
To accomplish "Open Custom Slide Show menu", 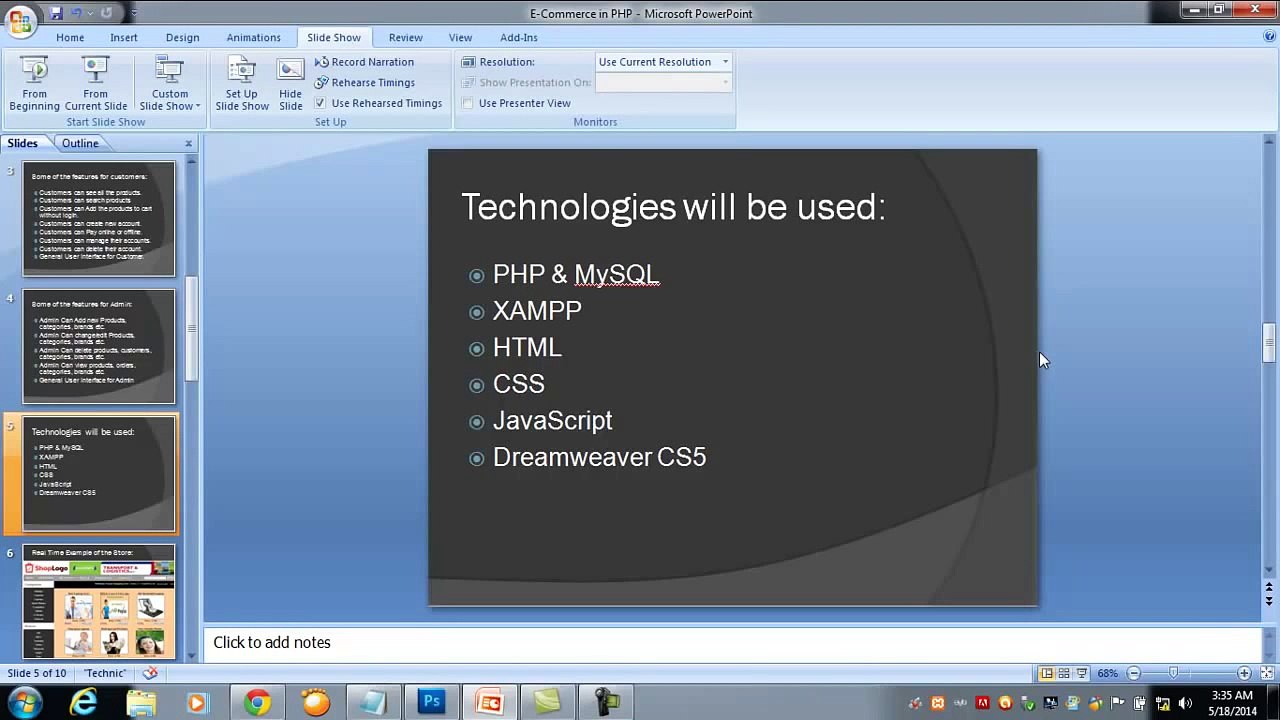I will [x=169, y=83].
